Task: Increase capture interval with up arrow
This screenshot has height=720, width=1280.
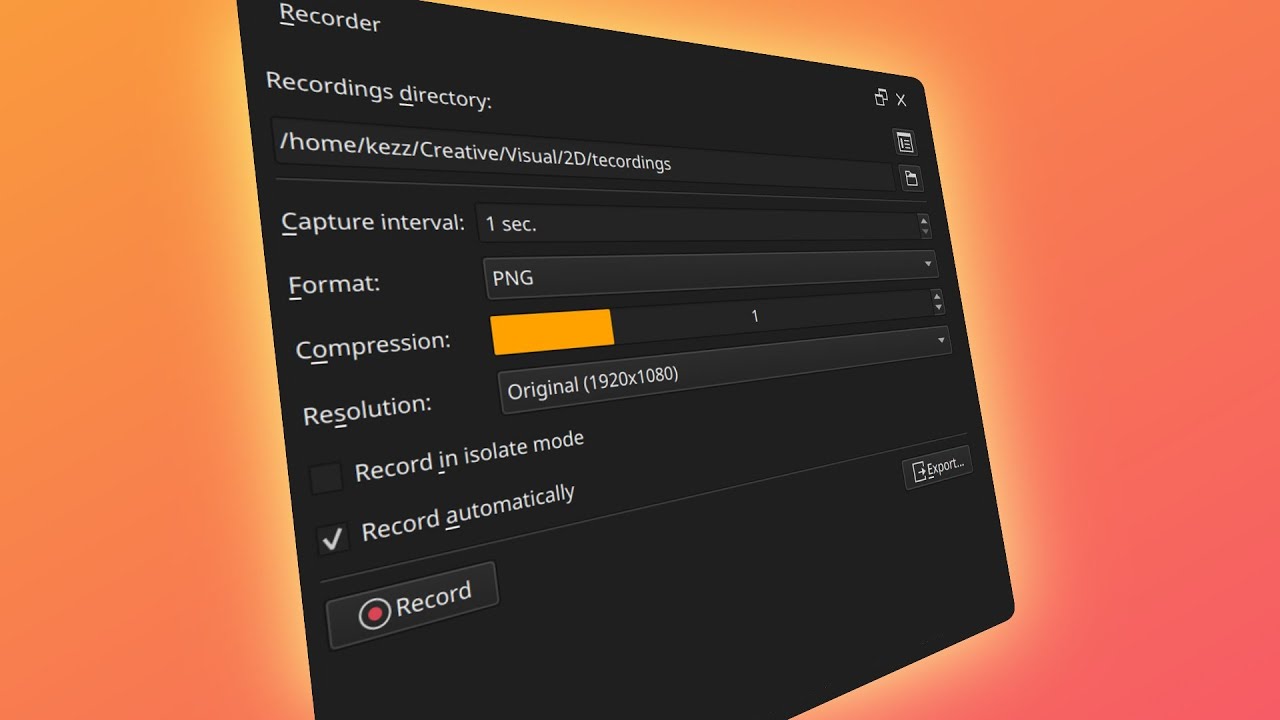Action: point(924,220)
